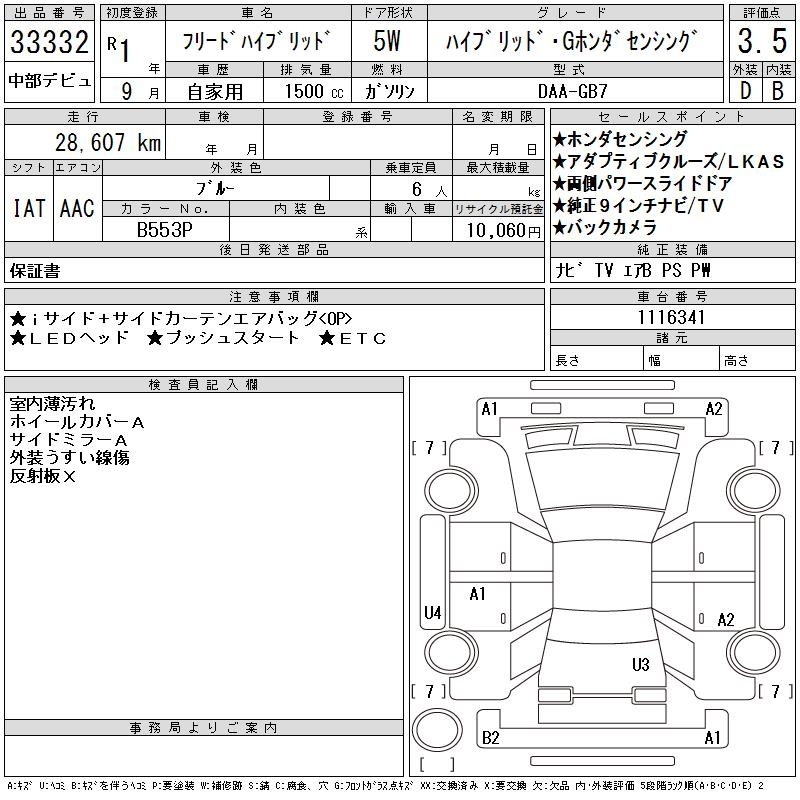This screenshot has width=800, height=800.
Task: Click the star before ETC
Action: click(328, 338)
